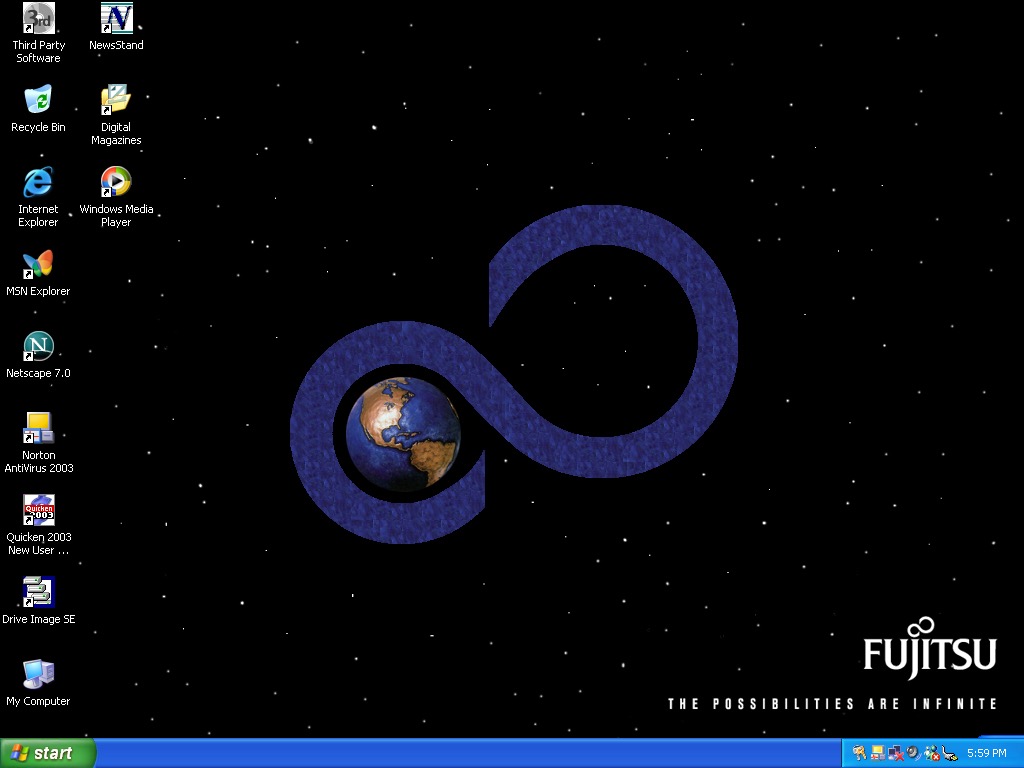Click the Start button

pos(48,753)
